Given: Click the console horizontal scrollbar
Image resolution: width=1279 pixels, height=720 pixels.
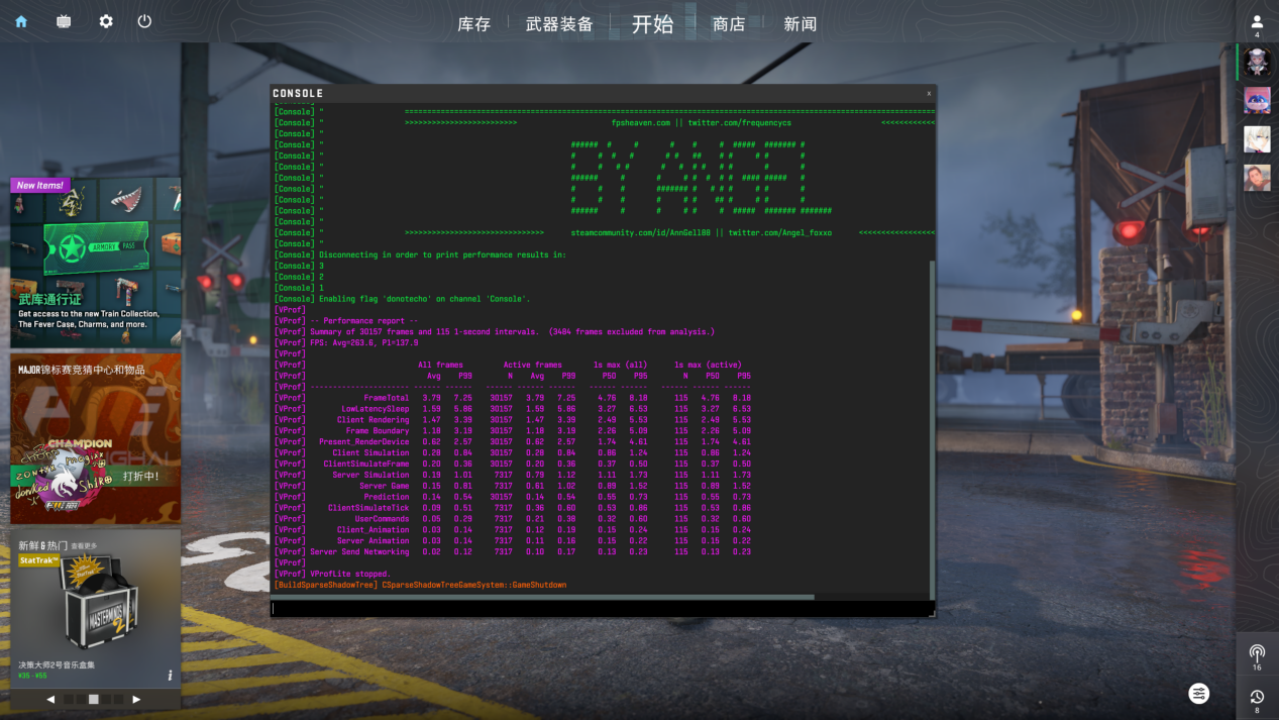Looking at the screenshot, I should [x=543, y=596].
